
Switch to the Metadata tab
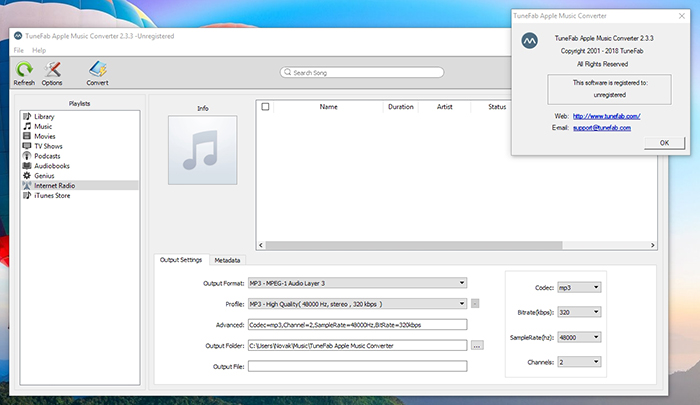pos(227,260)
